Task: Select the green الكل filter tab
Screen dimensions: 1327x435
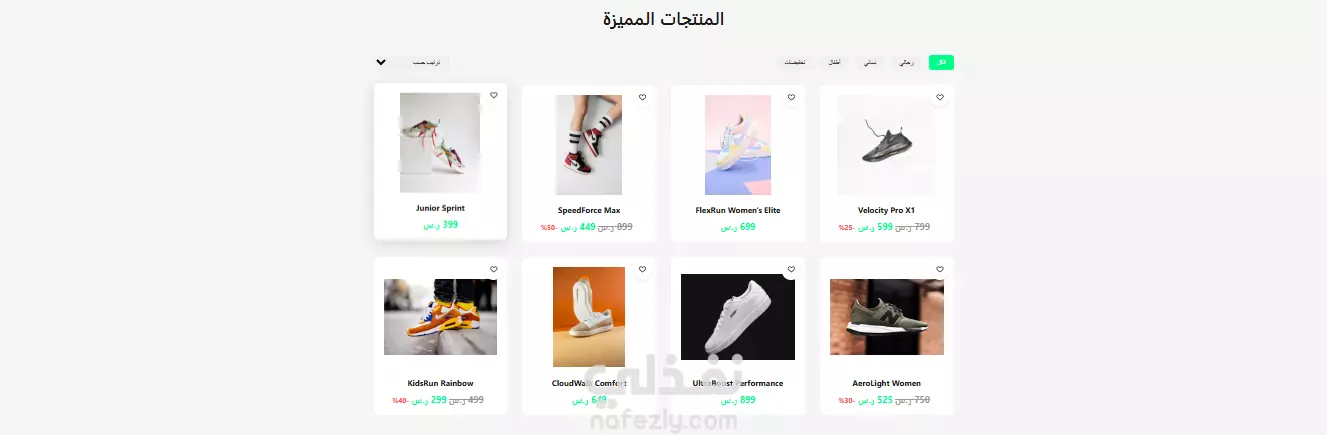Action: 941,62
